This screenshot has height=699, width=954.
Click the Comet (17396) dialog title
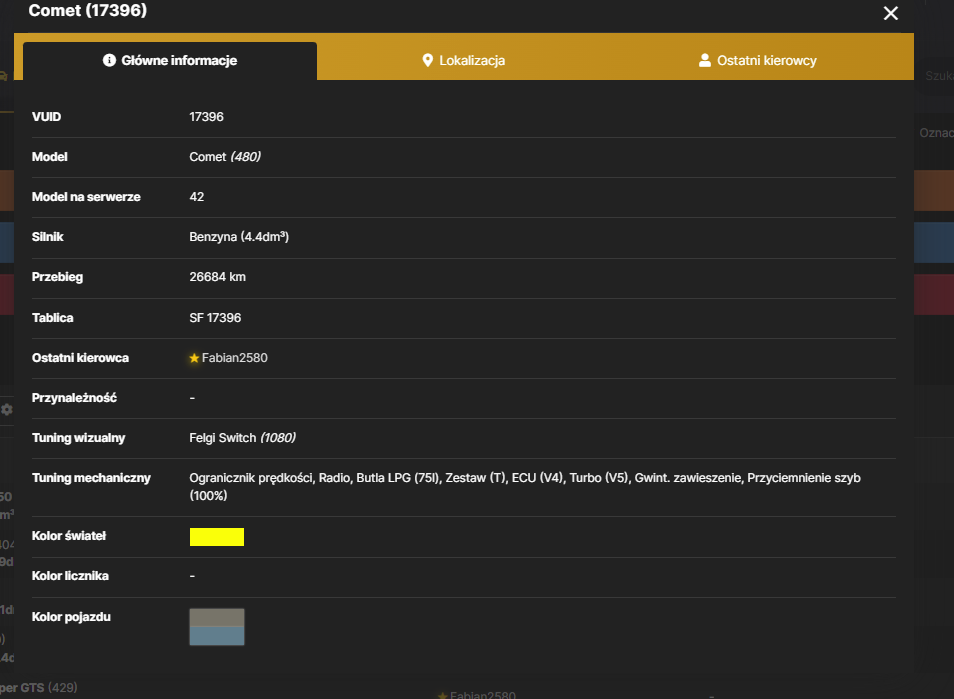click(88, 10)
